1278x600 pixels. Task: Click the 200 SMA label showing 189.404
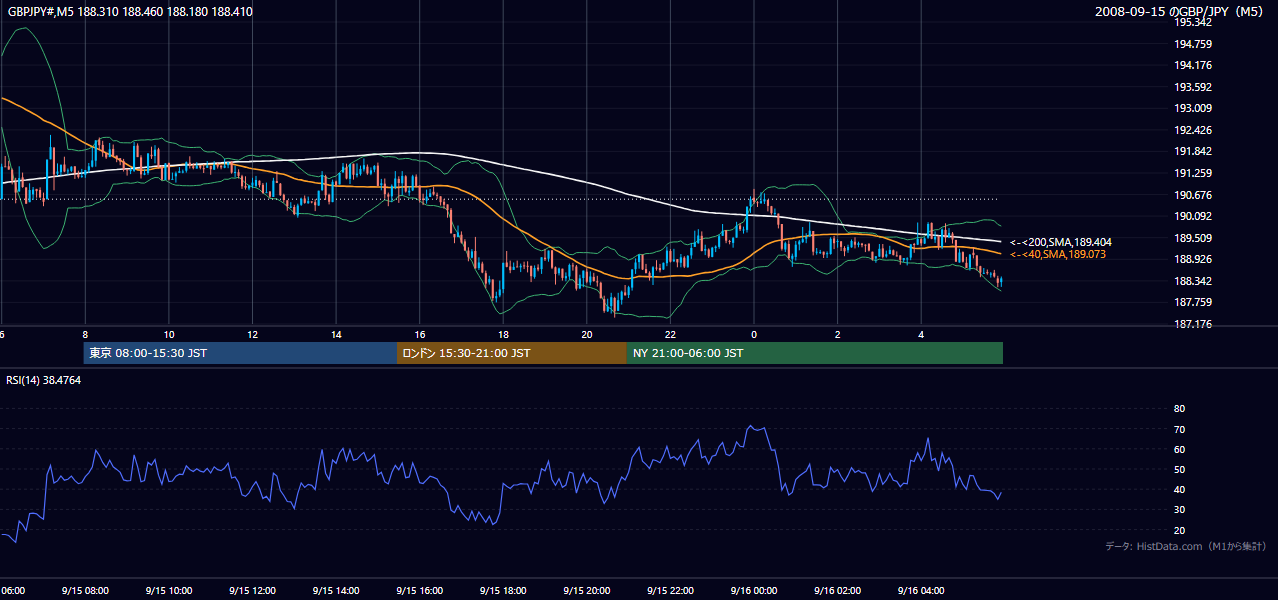1060,242
